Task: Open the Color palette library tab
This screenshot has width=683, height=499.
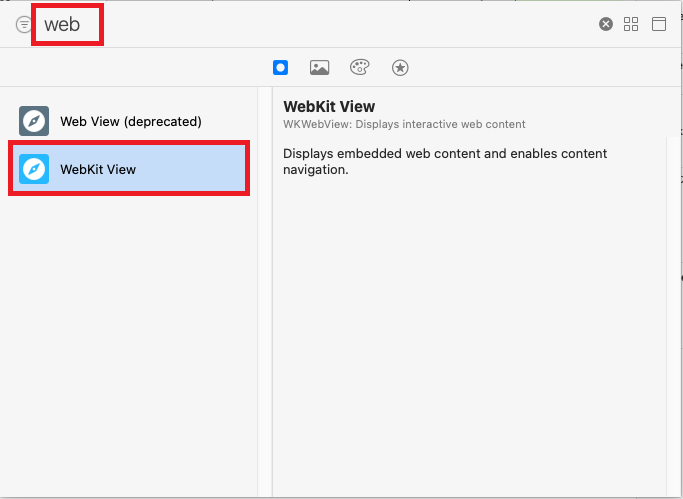Action: [x=360, y=67]
